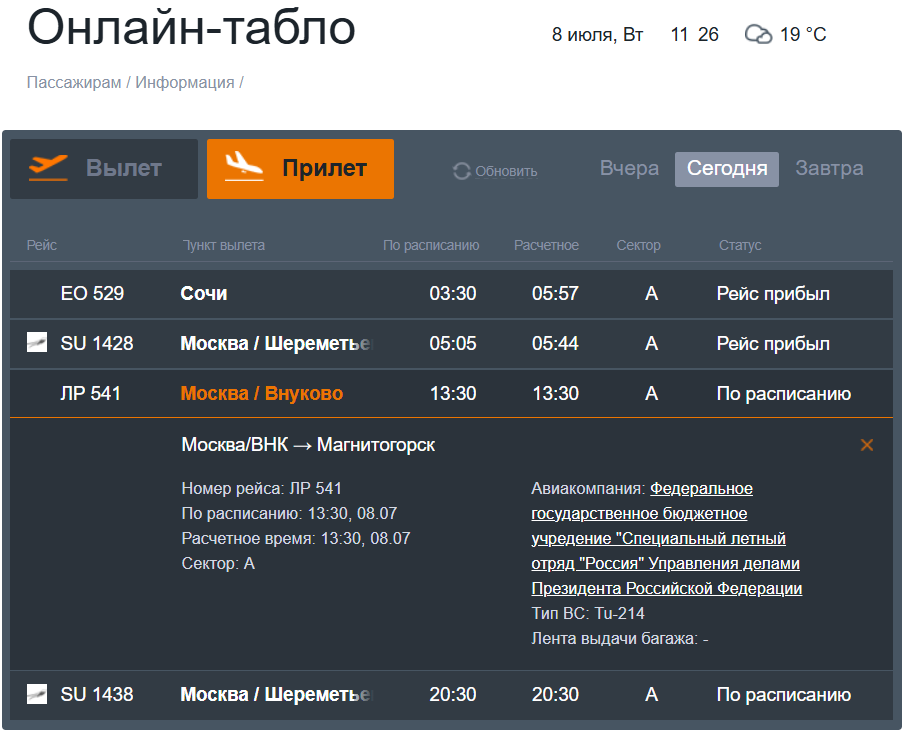
Task: Close the expanded ЛР 541 flight details
Action: (866, 445)
